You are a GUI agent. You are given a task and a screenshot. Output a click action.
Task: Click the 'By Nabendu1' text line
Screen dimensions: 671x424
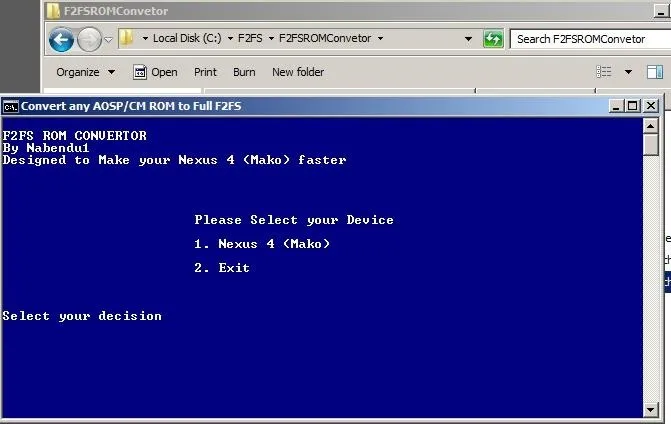tap(46, 148)
